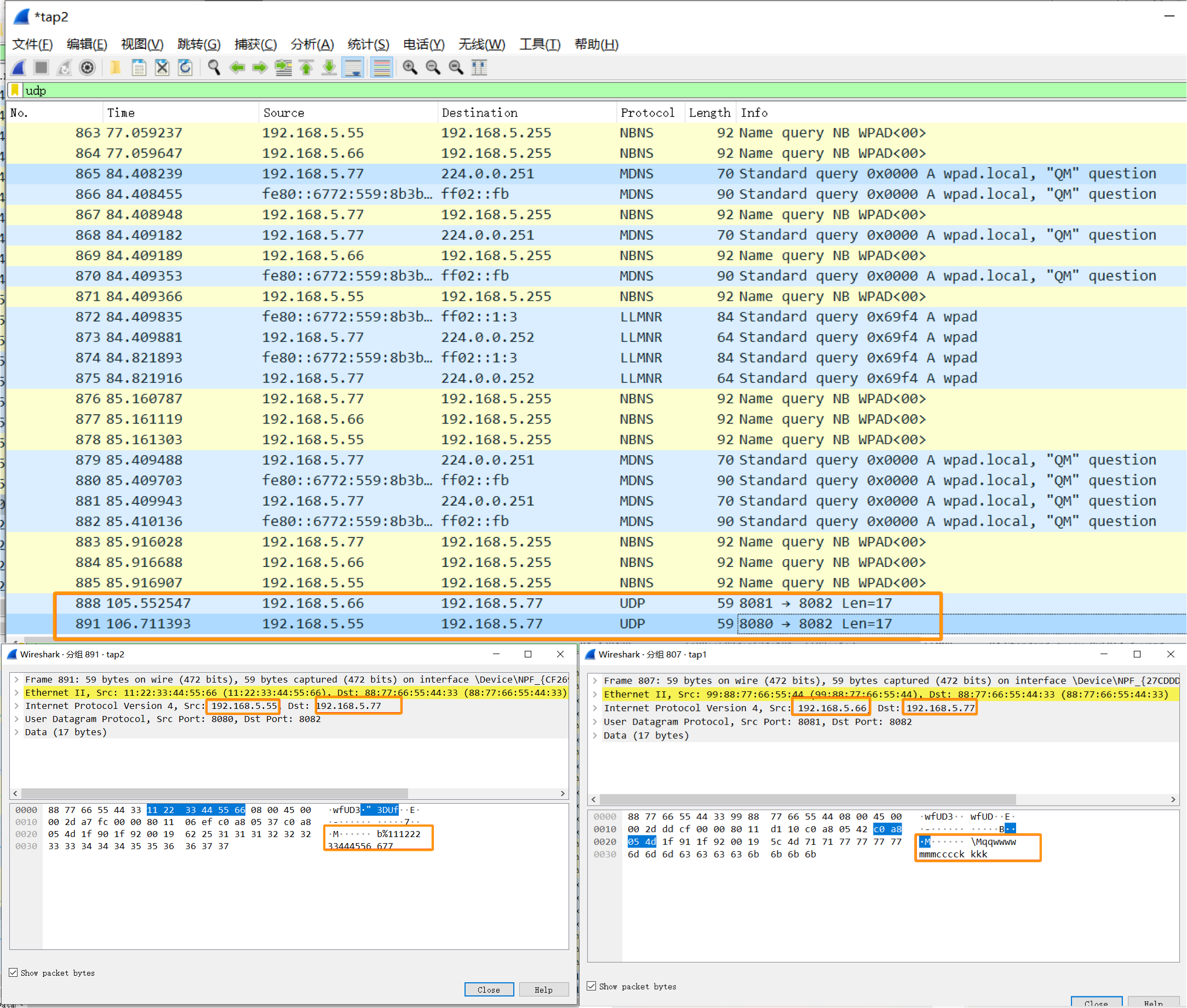The height and width of the screenshot is (1008, 1187).
Task: Click the find packet magnifier icon
Action: 214,68
